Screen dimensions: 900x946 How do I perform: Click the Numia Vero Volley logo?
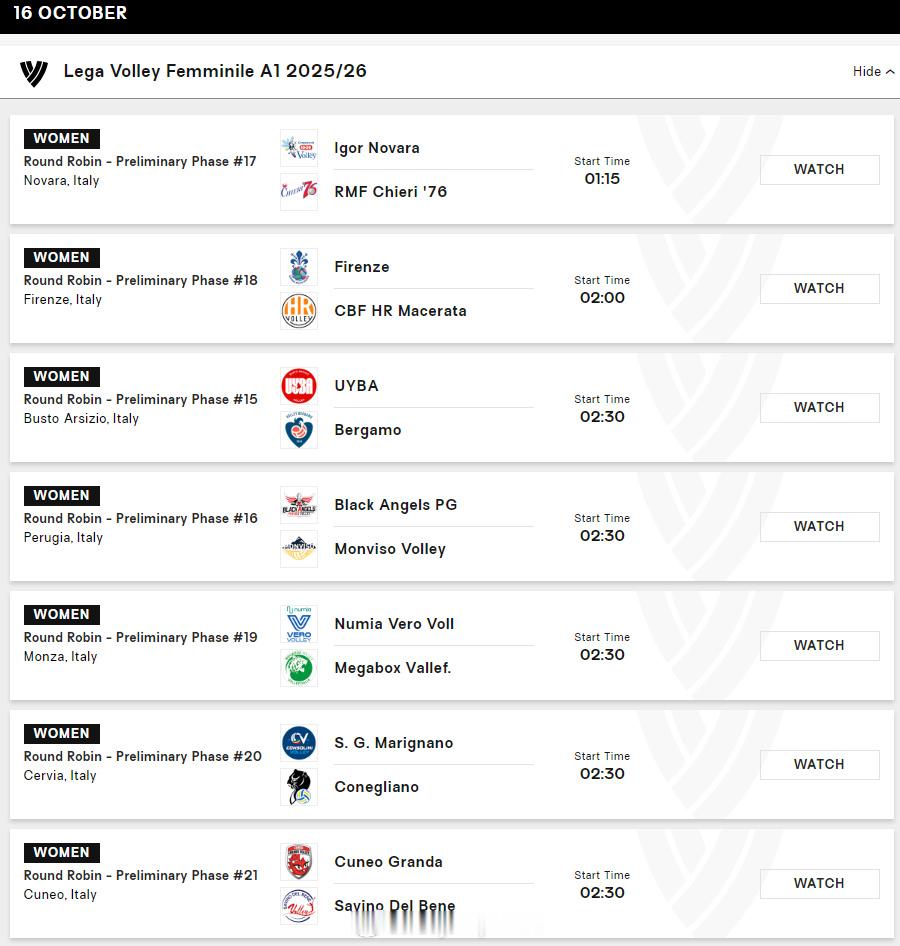point(299,624)
